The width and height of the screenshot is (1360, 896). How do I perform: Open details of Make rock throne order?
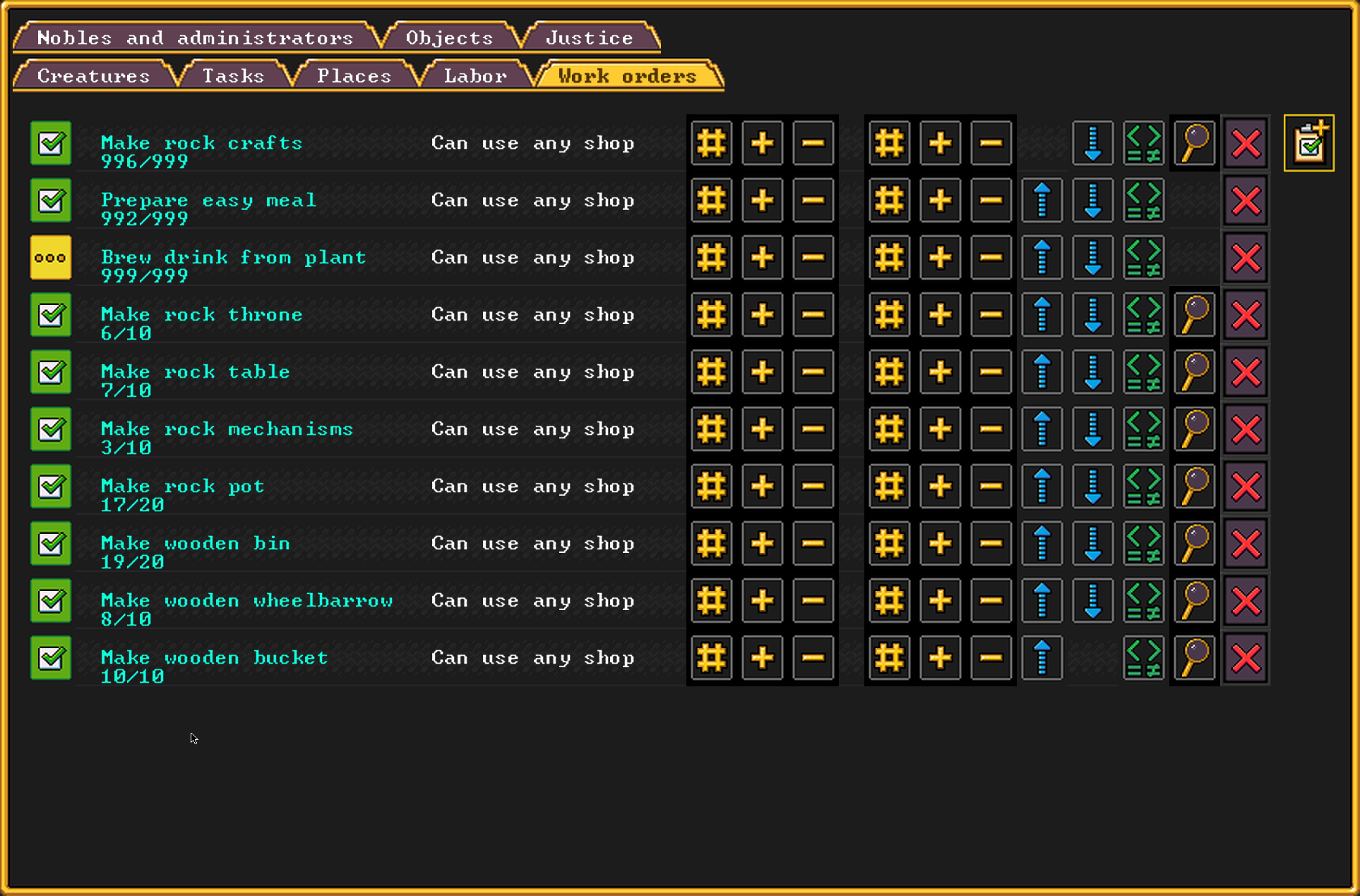click(x=1195, y=315)
